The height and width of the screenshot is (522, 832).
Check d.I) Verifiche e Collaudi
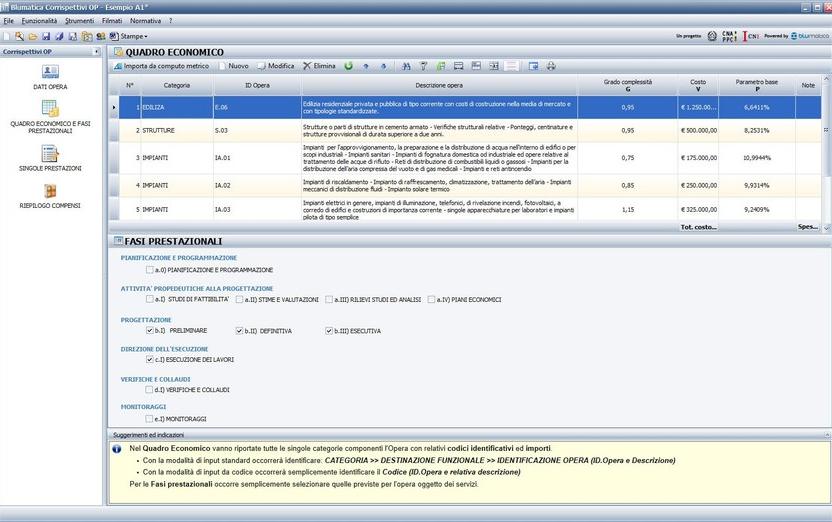(150, 389)
